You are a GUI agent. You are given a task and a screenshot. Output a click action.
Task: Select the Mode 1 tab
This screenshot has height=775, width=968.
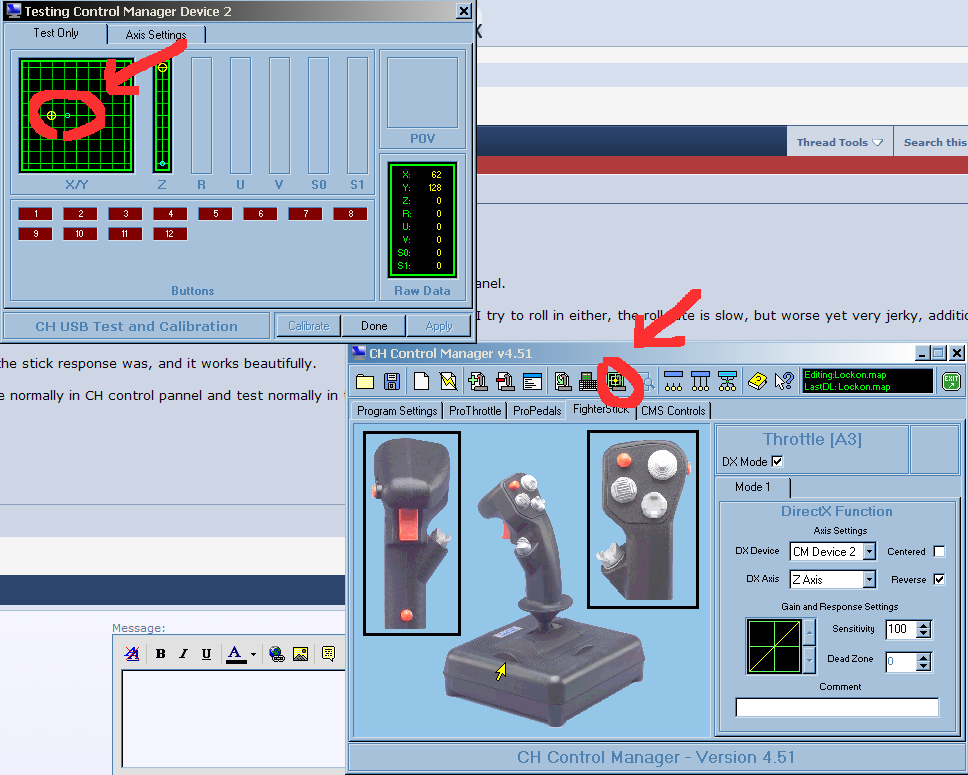click(753, 487)
